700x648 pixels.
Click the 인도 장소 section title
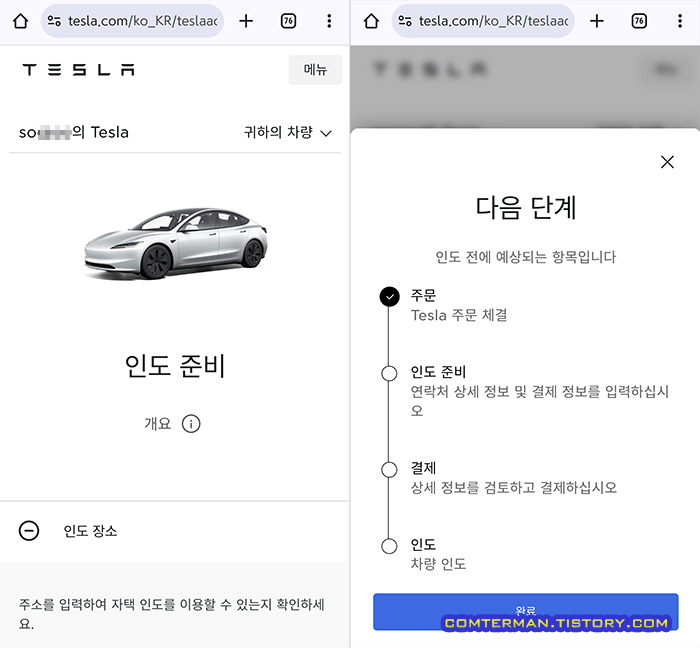90,531
